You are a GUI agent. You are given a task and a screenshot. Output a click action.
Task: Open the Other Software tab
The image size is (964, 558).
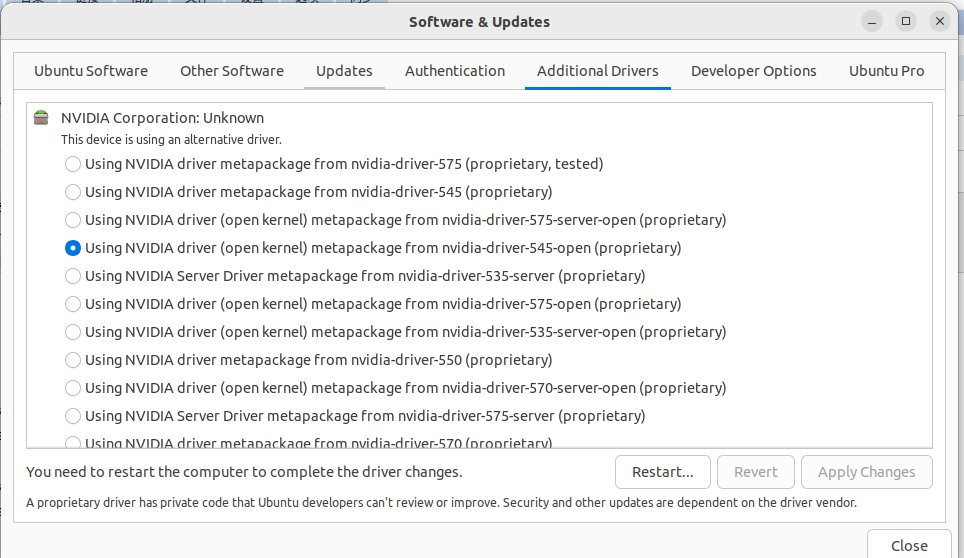[232, 71]
